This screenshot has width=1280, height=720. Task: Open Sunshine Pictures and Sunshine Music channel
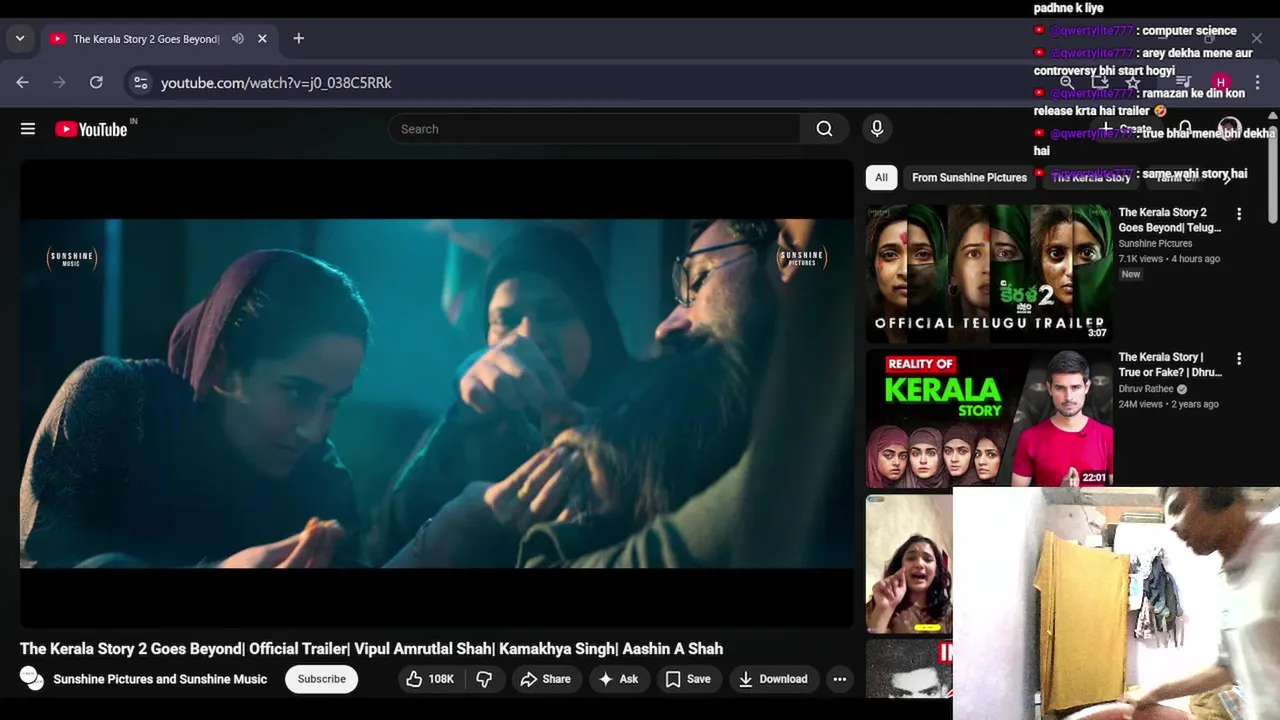coord(160,679)
